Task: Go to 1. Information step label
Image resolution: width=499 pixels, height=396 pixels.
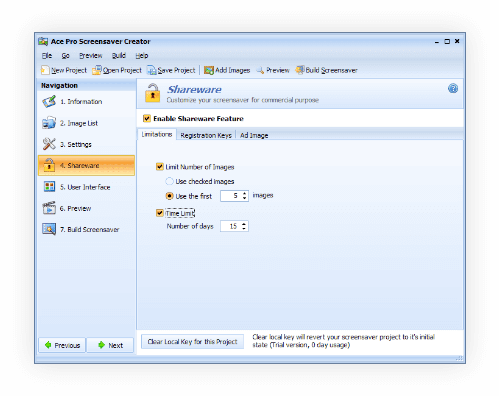Action: click(81, 102)
